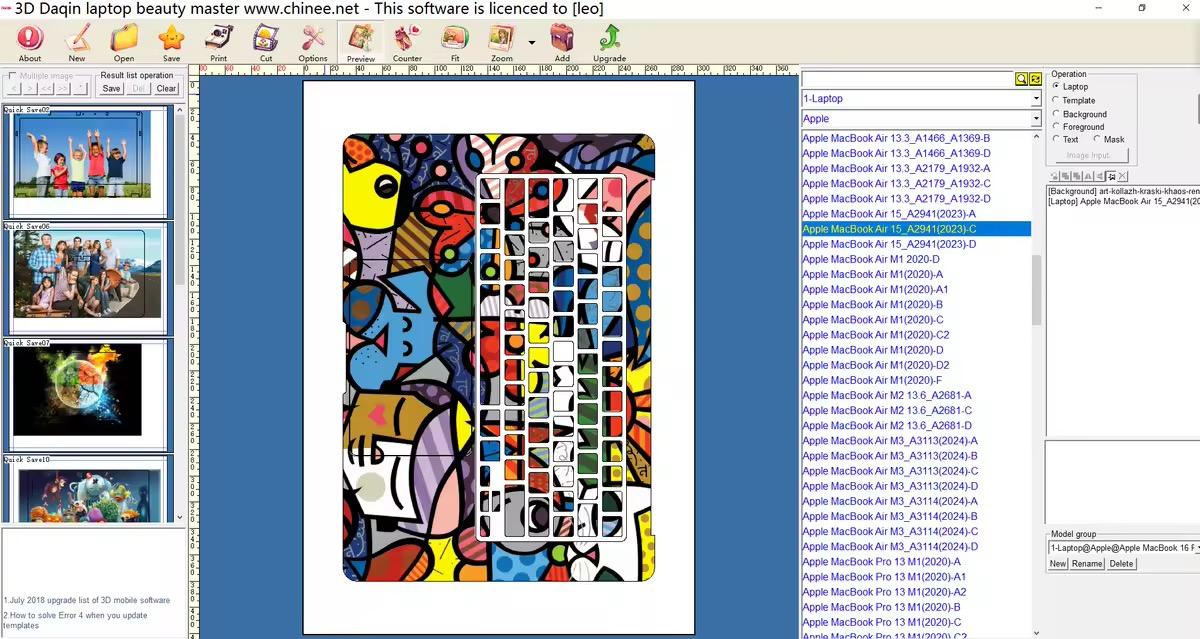
Task: Click the Add toolbar icon
Action: pyautogui.click(x=562, y=42)
